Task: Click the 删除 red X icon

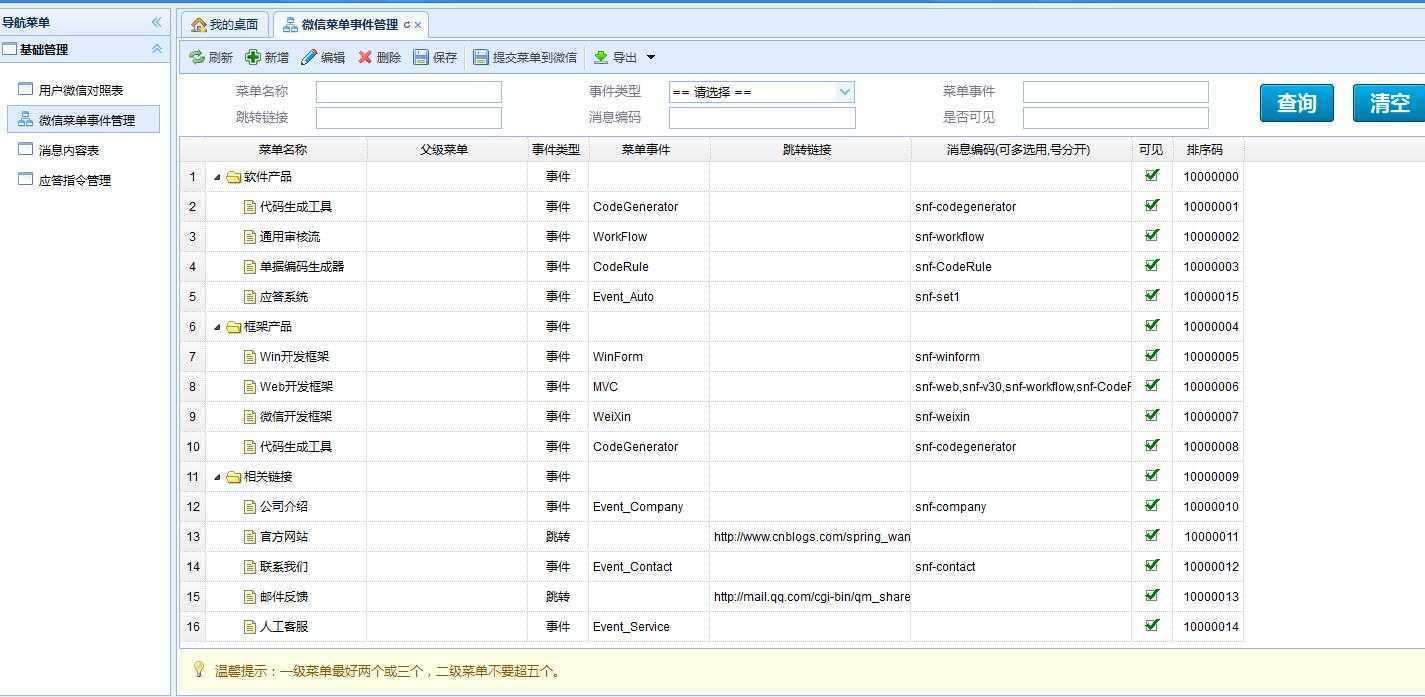Action: [365, 58]
